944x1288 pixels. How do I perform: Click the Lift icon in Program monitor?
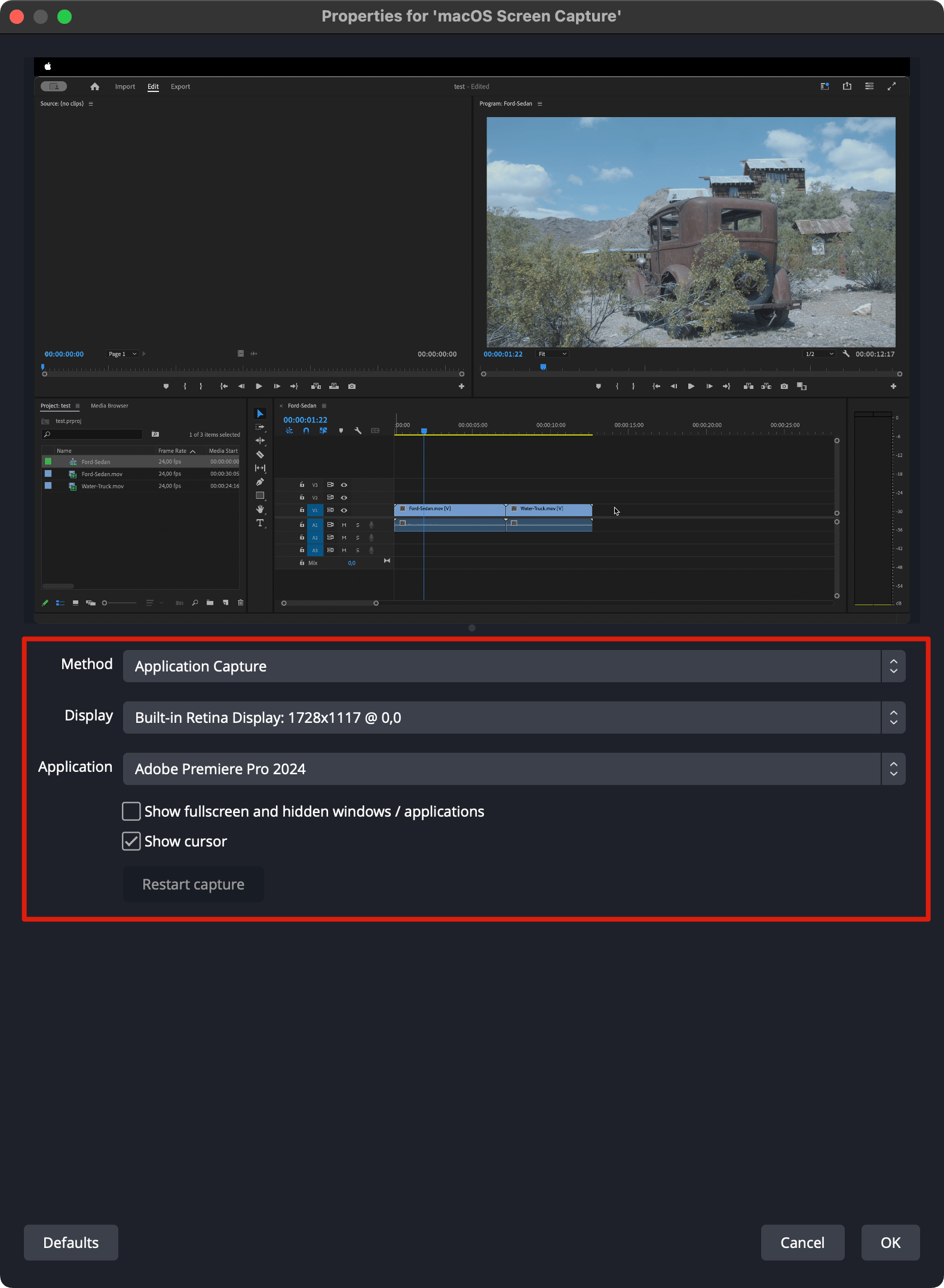(x=748, y=387)
